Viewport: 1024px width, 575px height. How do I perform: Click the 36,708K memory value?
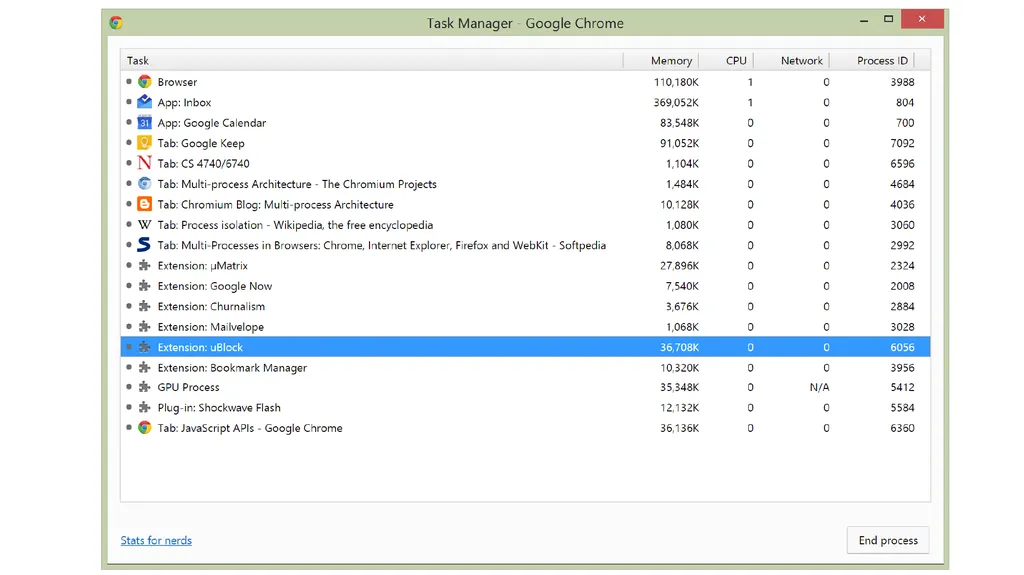click(679, 347)
